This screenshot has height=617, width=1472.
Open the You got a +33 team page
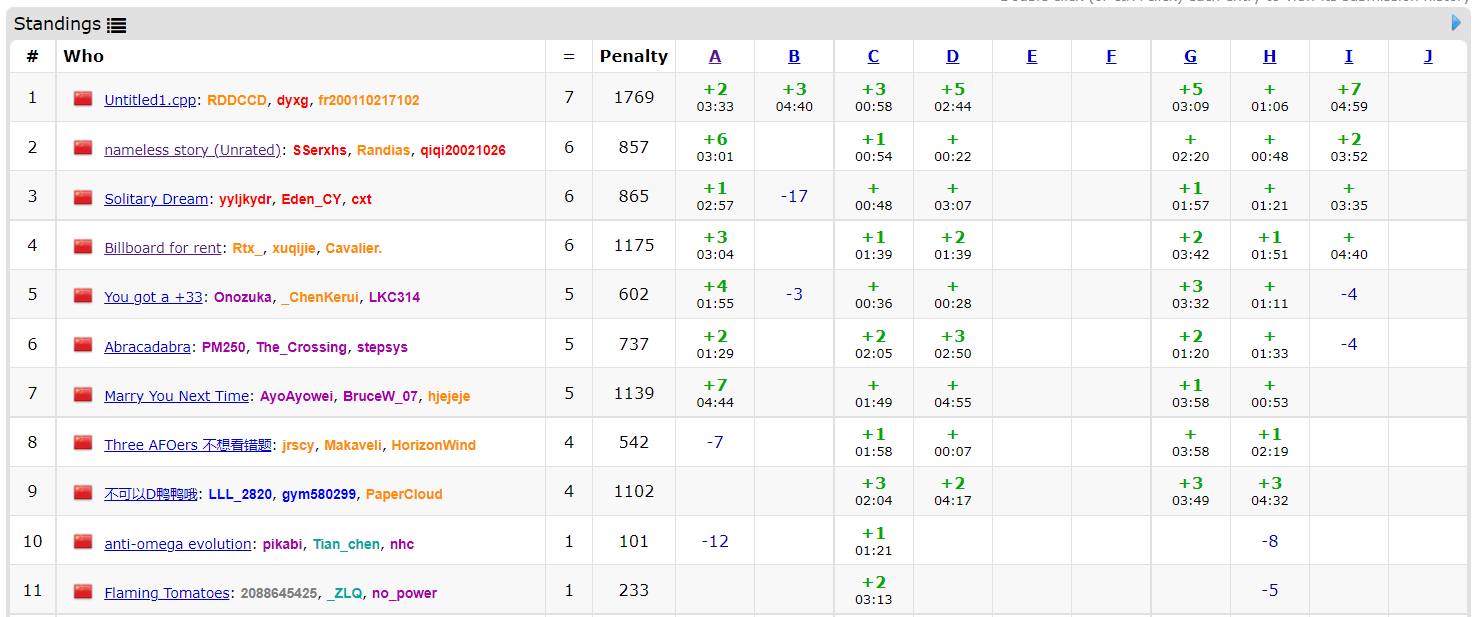[153, 297]
